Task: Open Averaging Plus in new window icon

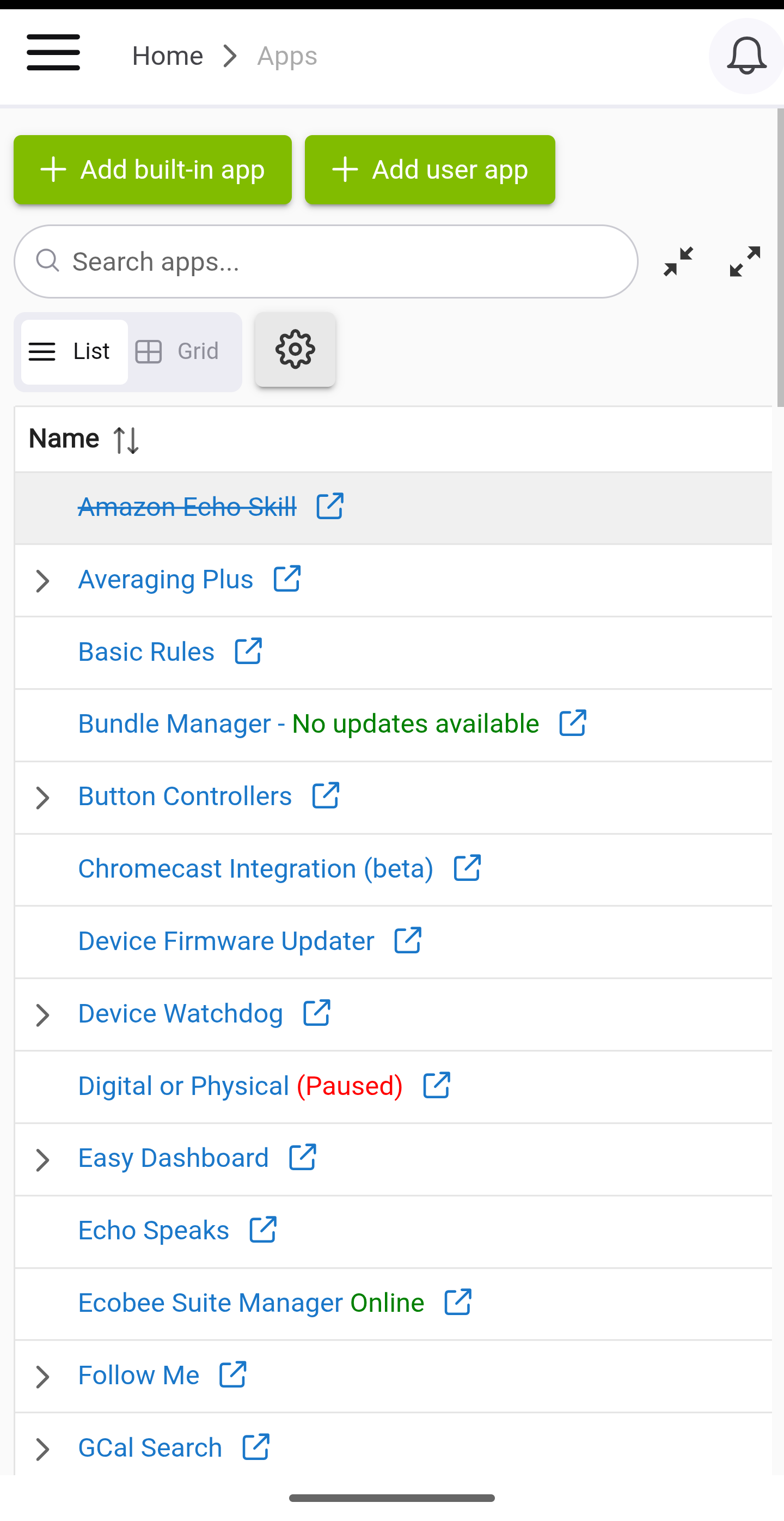Action: coord(287,579)
